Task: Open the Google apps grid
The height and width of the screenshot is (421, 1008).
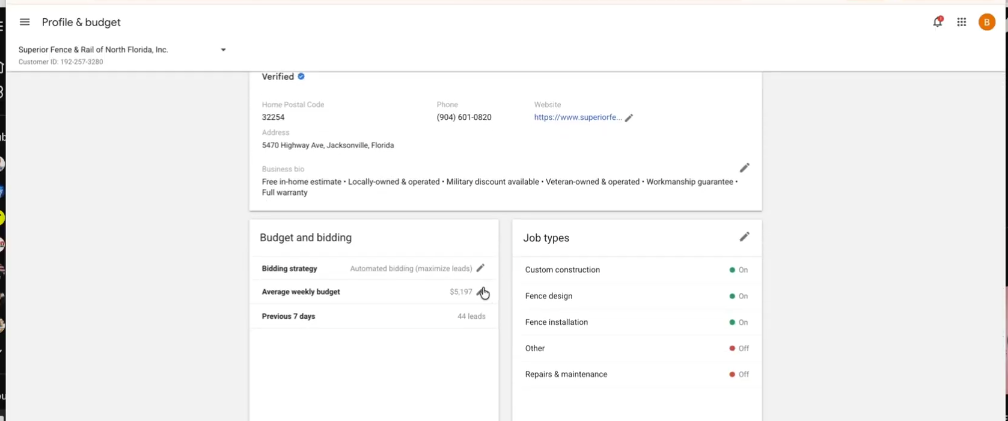Action: pyautogui.click(x=962, y=22)
